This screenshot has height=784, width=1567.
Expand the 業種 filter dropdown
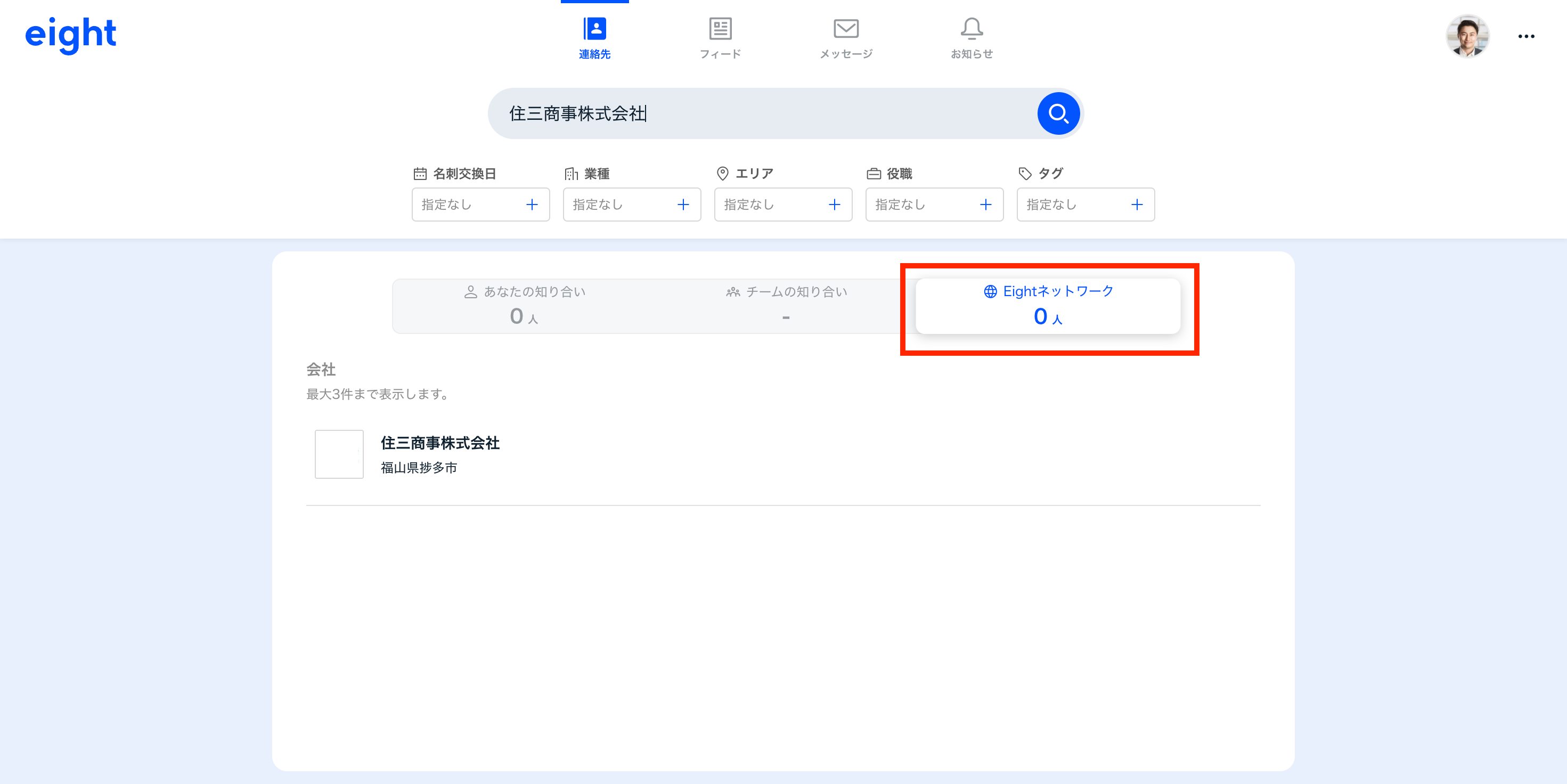[x=632, y=205]
